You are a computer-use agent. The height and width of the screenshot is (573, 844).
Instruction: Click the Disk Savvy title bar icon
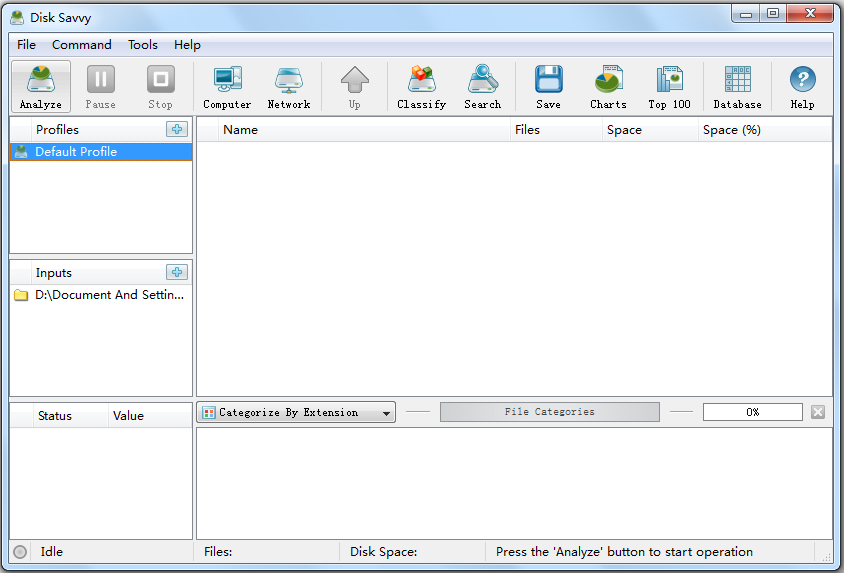[17, 18]
